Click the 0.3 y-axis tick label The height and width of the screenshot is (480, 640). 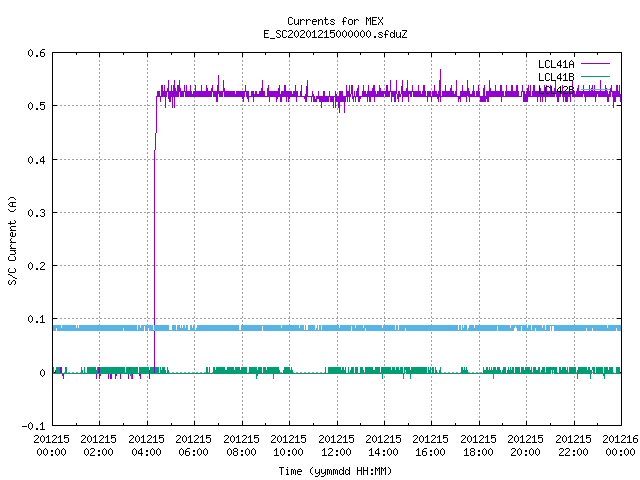36,213
